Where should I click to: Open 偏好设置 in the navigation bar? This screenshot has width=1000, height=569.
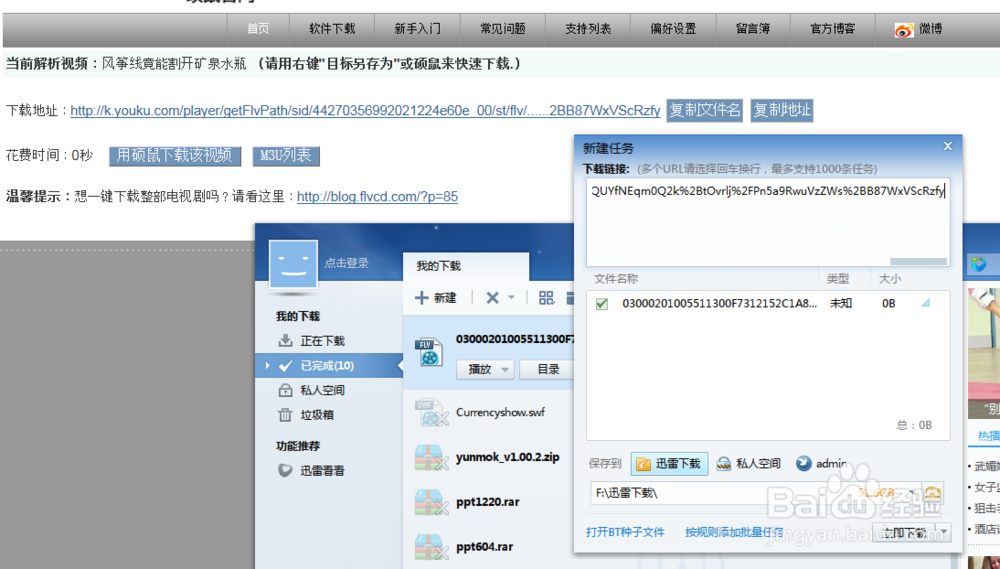tap(673, 29)
